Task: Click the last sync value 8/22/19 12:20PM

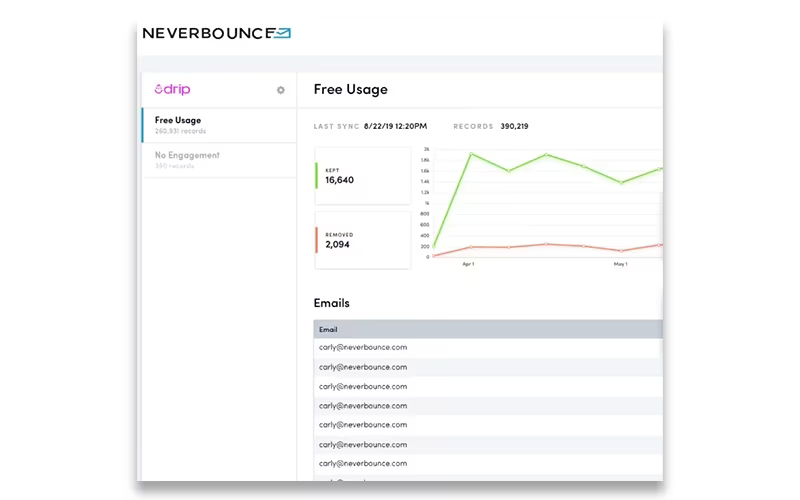Action: [x=395, y=126]
